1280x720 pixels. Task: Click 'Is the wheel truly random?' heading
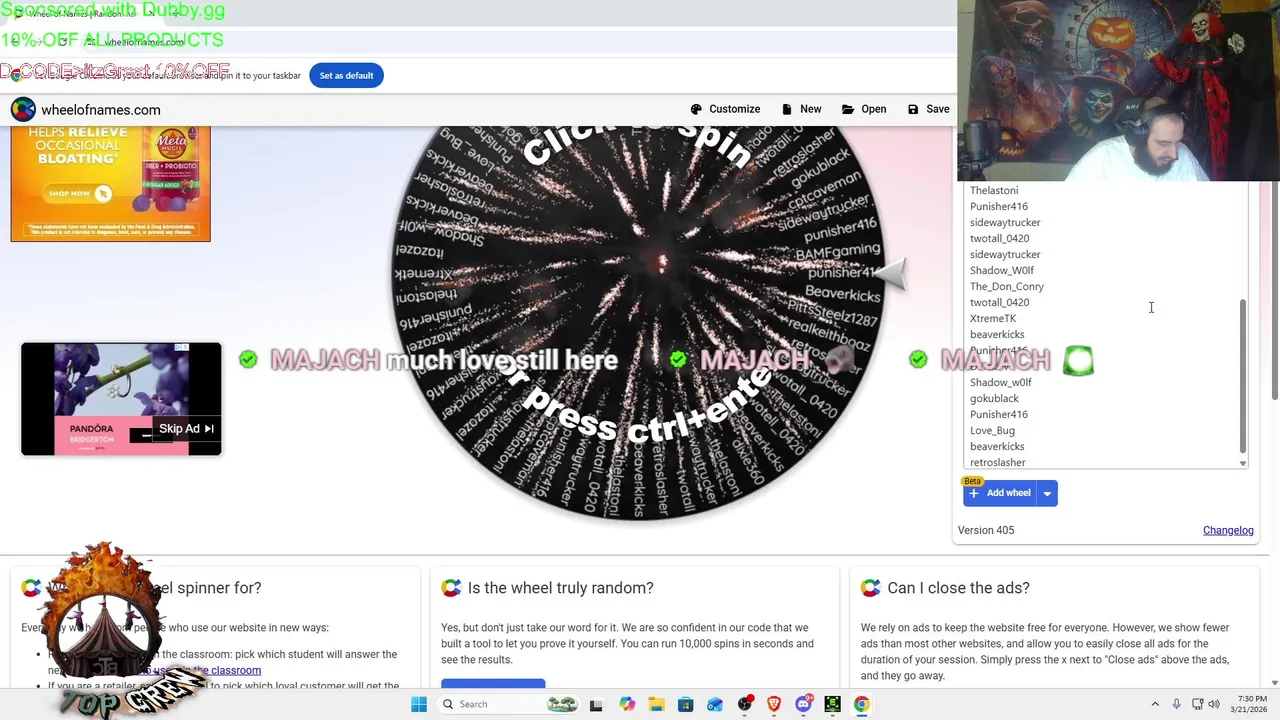point(560,588)
